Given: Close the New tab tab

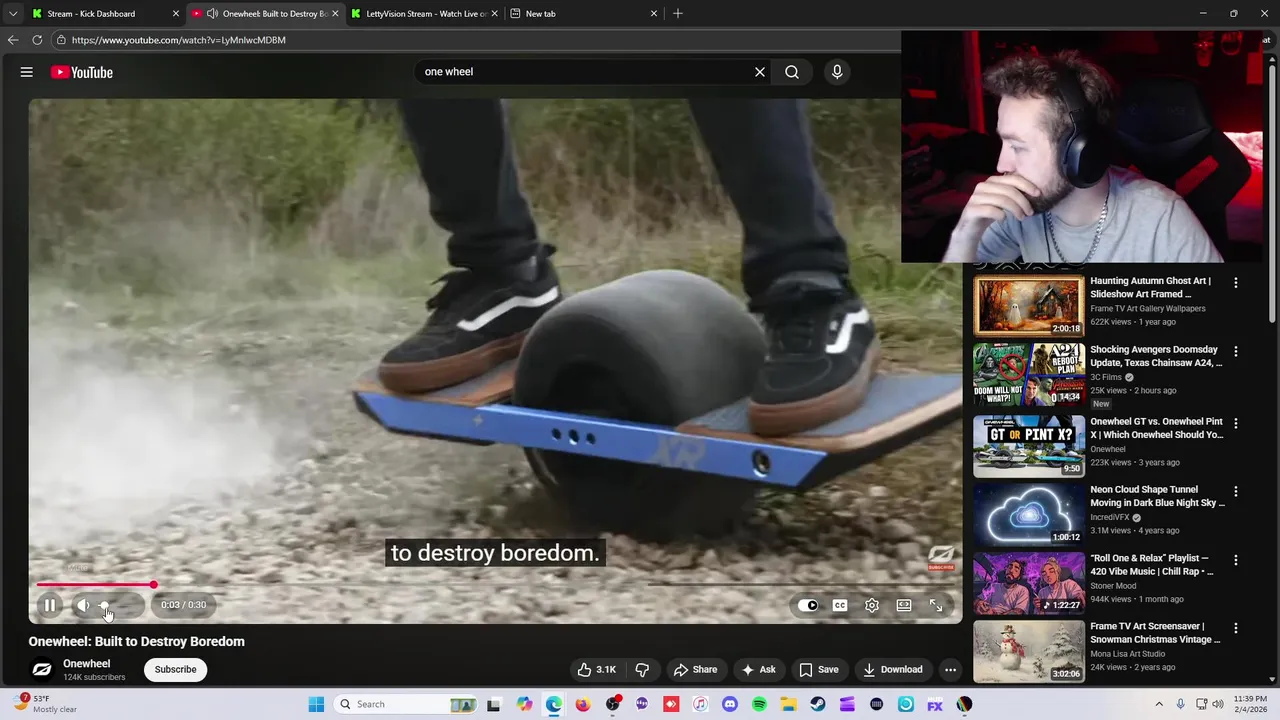Looking at the screenshot, I should (x=654, y=14).
